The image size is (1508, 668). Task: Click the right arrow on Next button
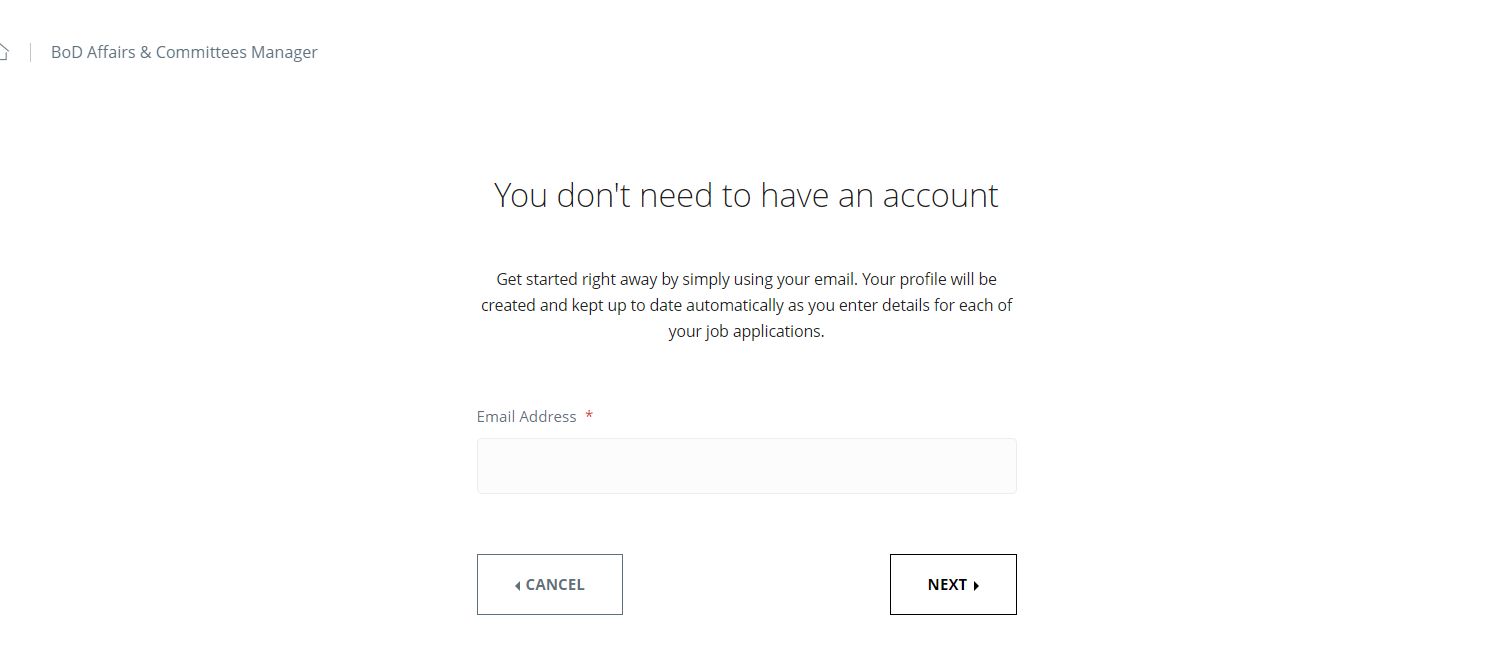coord(976,586)
